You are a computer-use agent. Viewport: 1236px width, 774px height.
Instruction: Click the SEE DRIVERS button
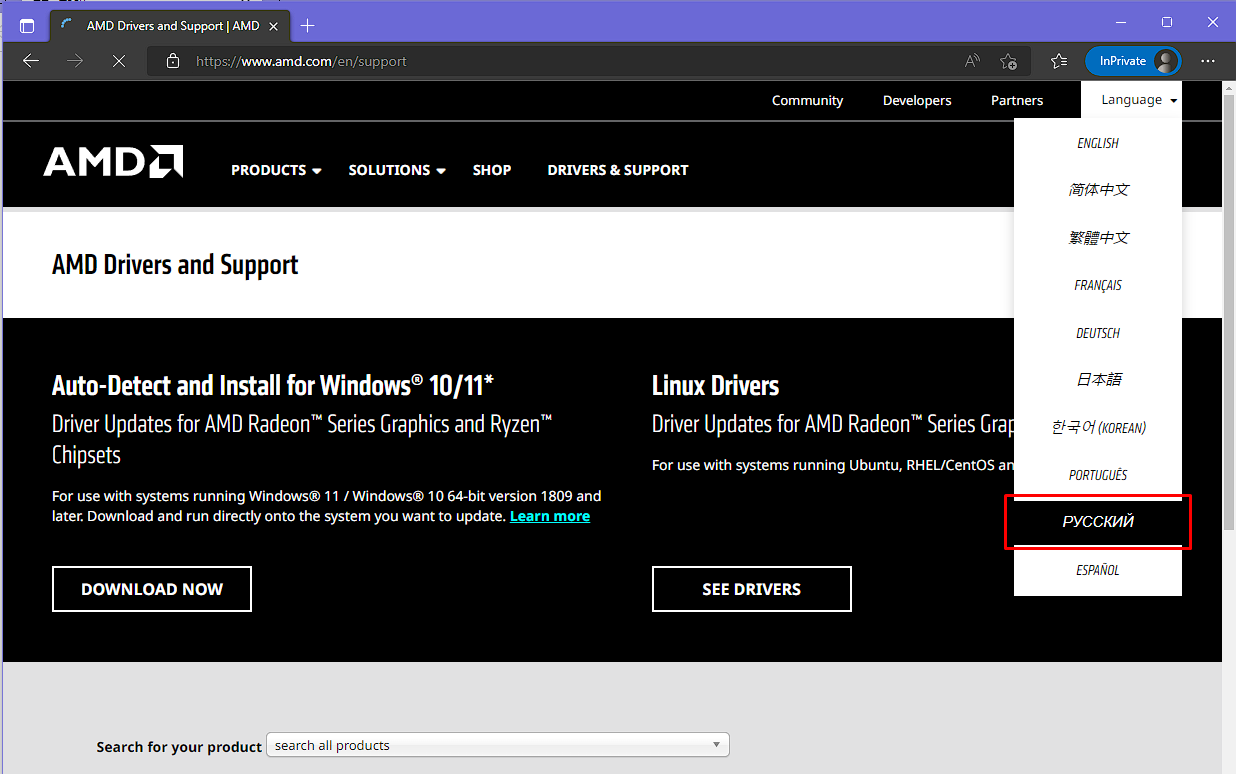point(752,589)
